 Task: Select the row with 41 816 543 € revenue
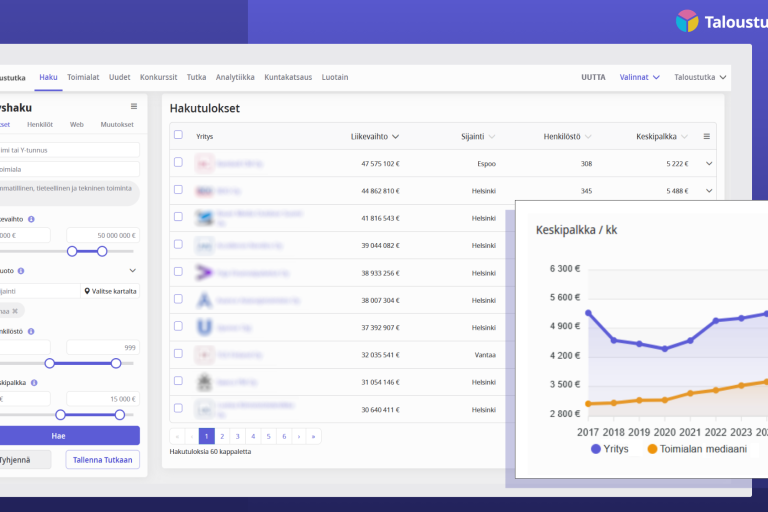point(178,217)
